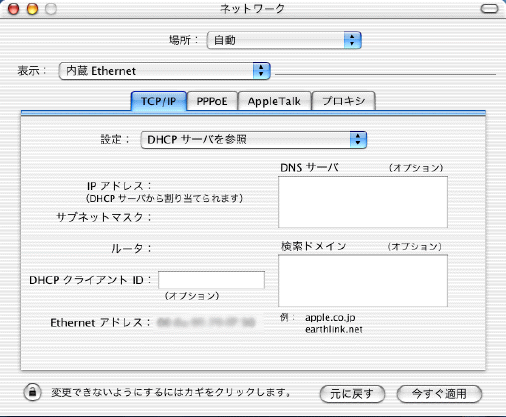The image size is (506, 417).
Task: Click the toolbar toggle pill in title bar
Action: [x=489, y=9]
